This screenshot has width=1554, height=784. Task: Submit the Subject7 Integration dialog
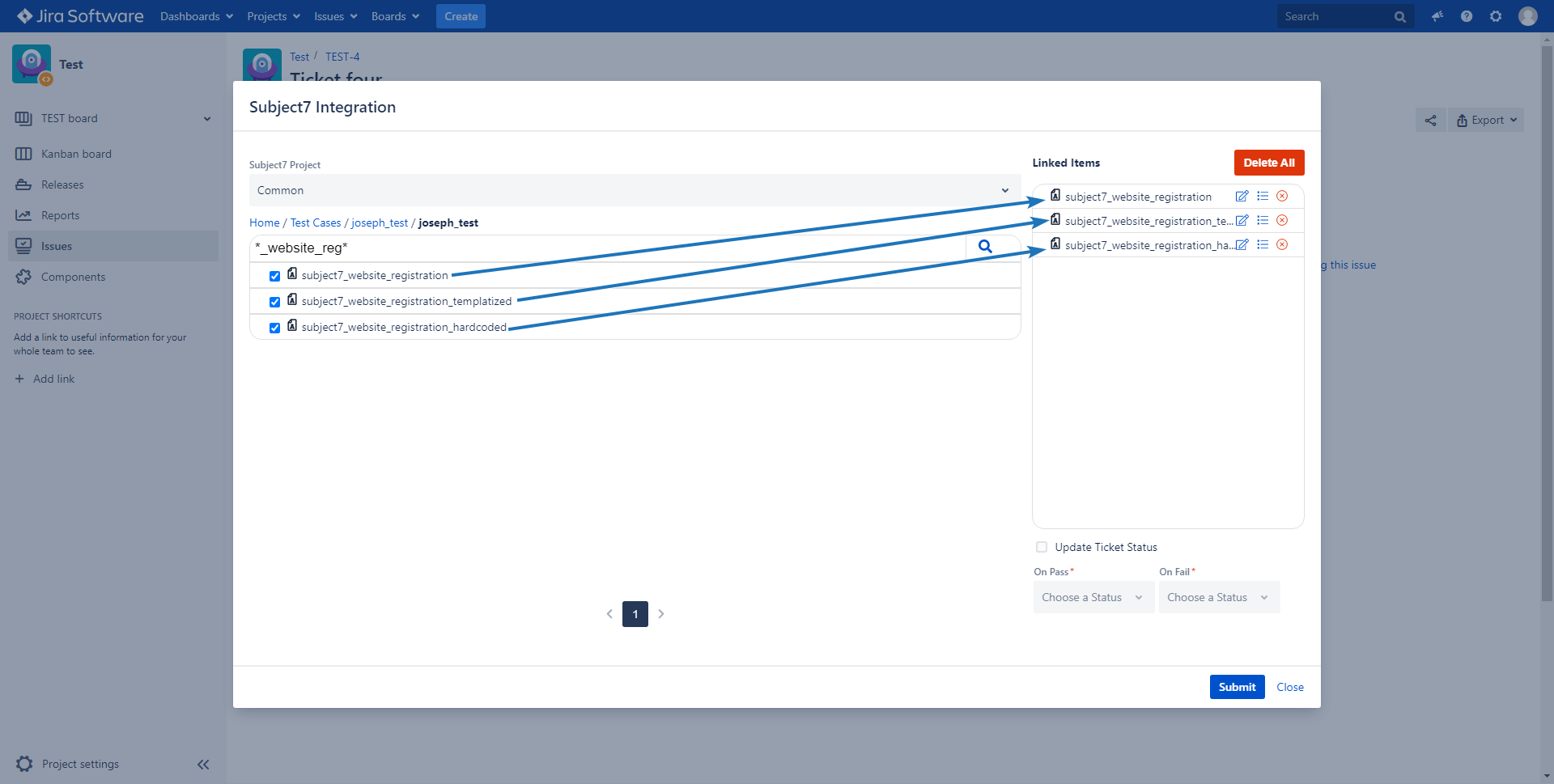click(1237, 687)
